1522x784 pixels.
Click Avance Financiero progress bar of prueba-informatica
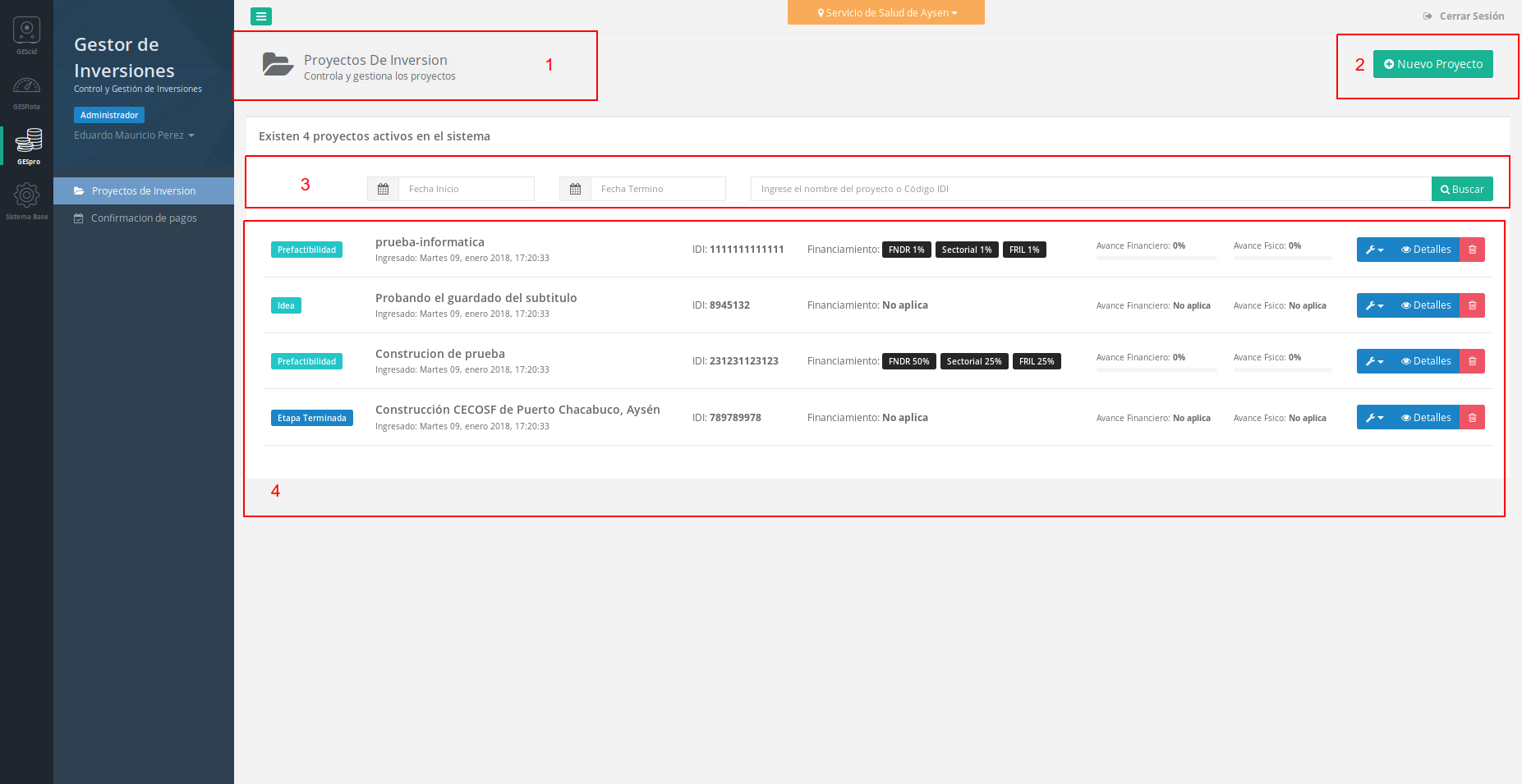tap(1156, 258)
